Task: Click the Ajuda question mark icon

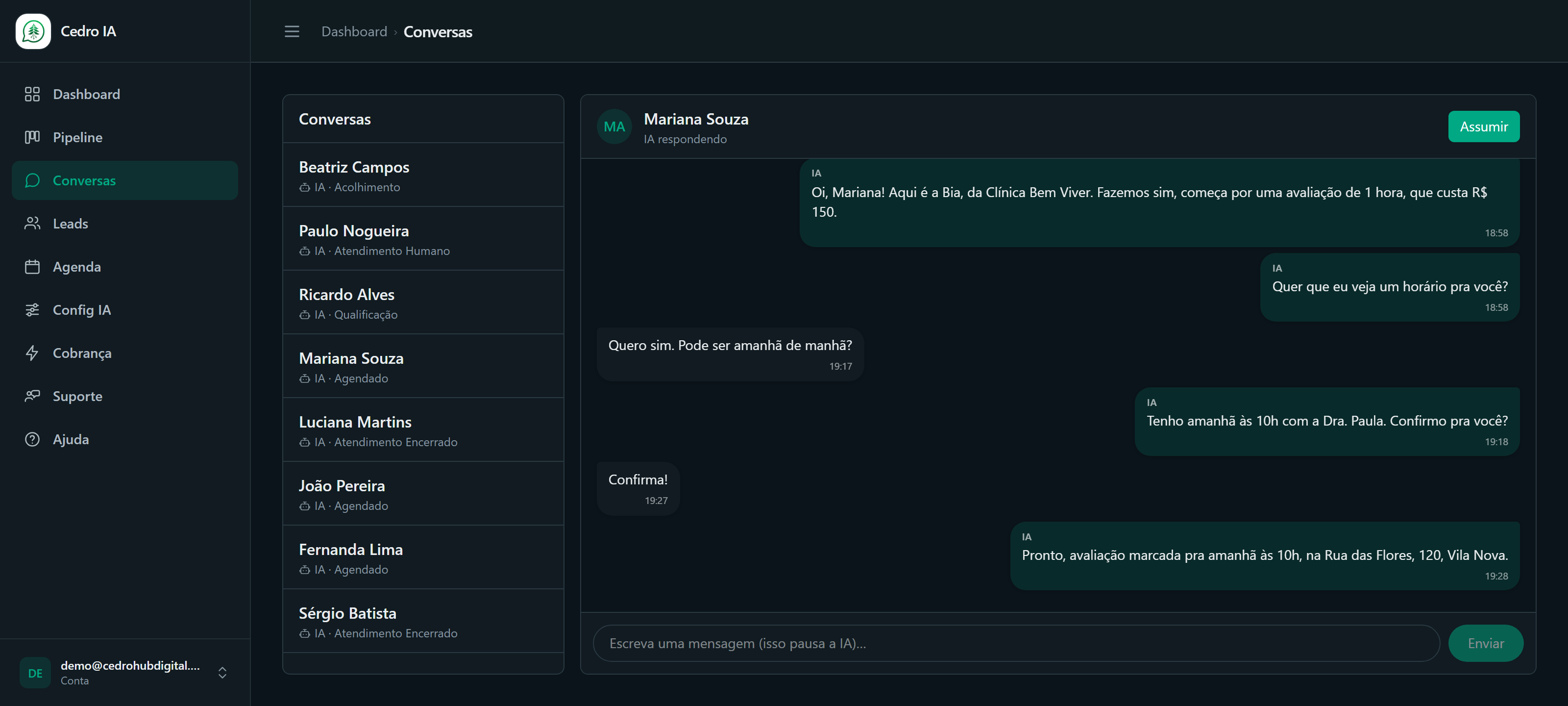Action: [x=32, y=439]
